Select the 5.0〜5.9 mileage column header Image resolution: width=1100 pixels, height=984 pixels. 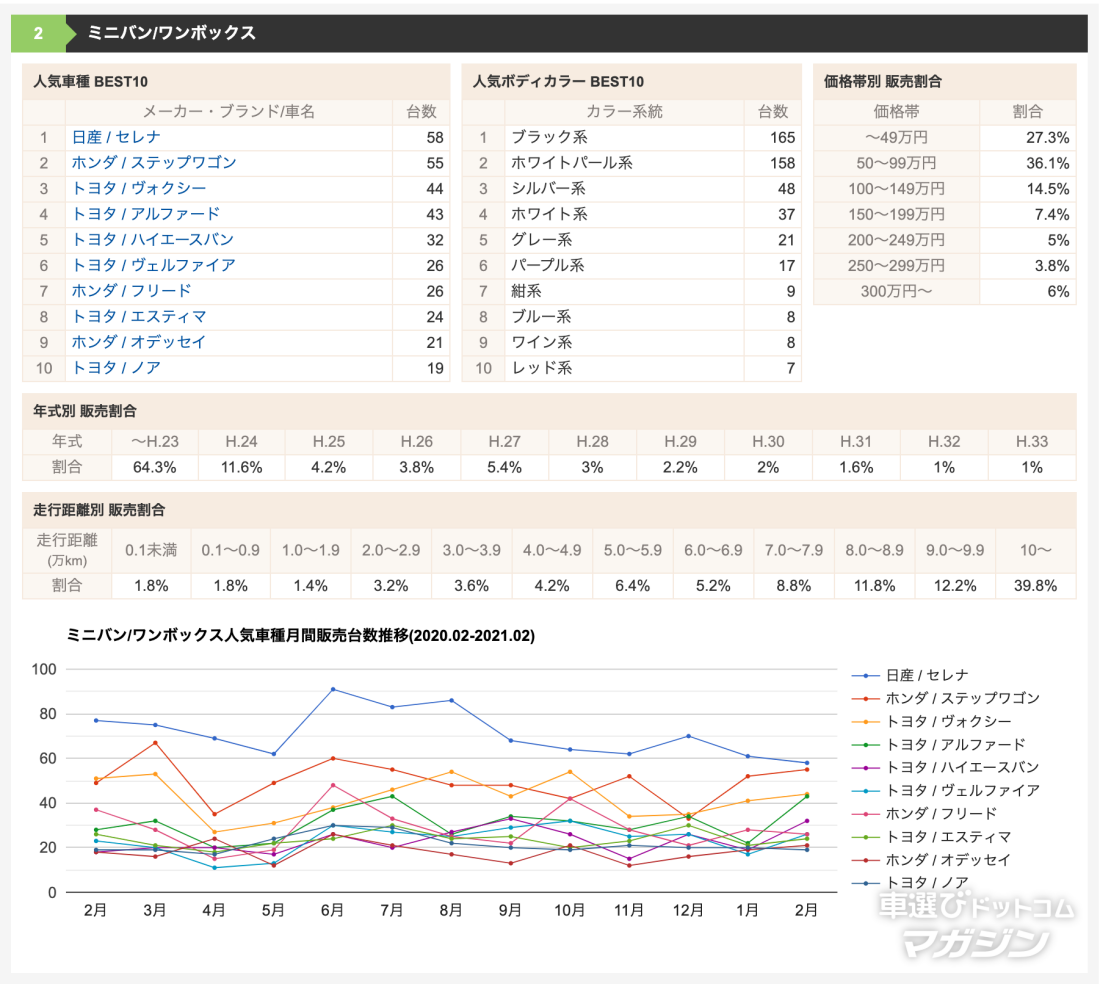[x=633, y=550]
